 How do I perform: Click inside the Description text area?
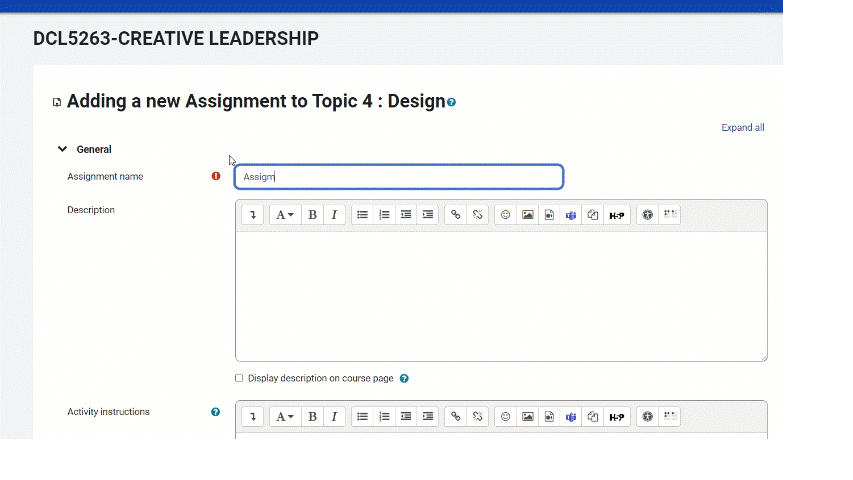(500, 296)
